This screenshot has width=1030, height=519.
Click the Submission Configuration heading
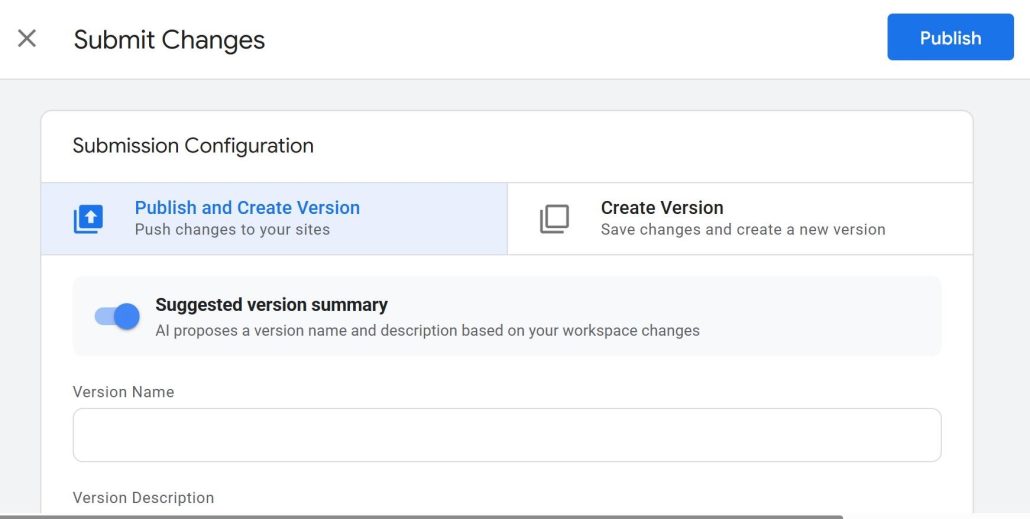(x=193, y=145)
